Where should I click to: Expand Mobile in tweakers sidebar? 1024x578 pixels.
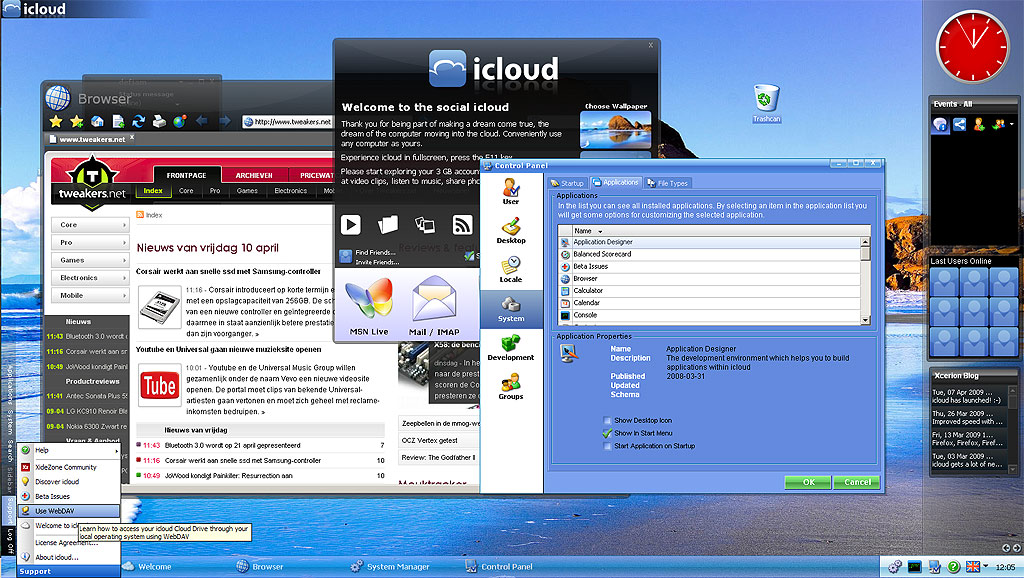pyautogui.click(x=90, y=295)
